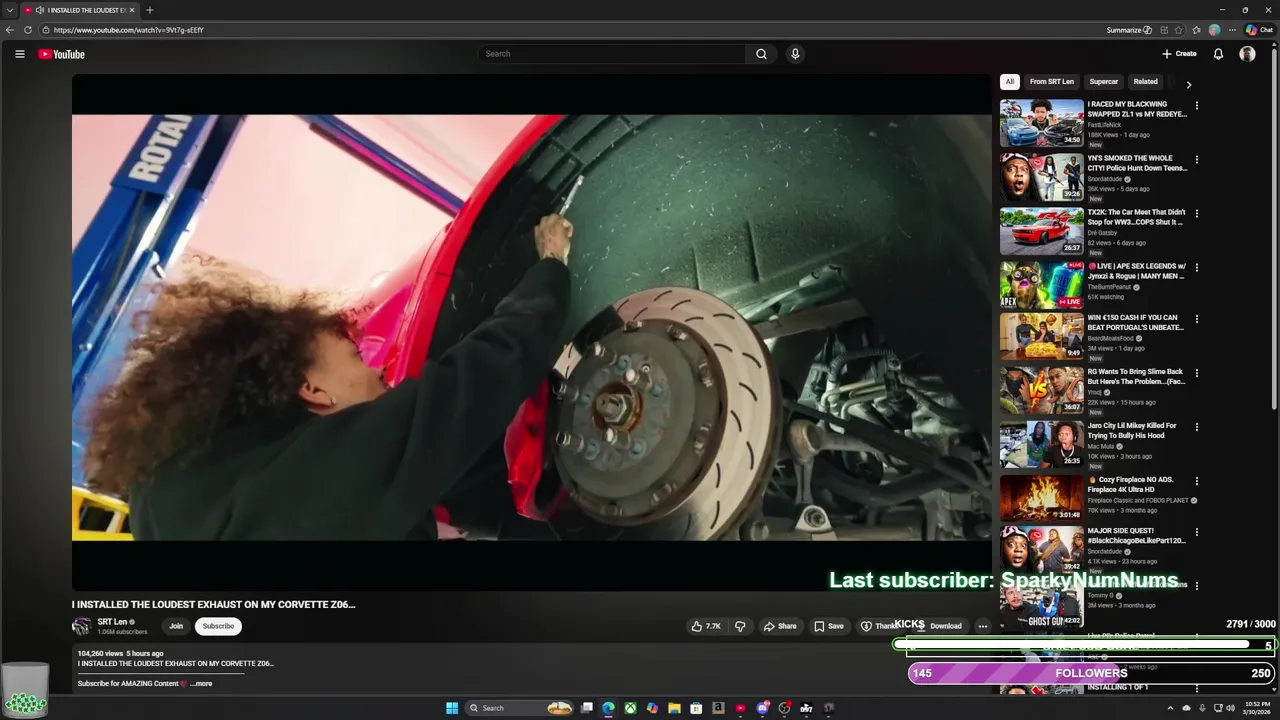Open the APE SEX LEGENDS live stream thumbnail

click(1041, 284)
